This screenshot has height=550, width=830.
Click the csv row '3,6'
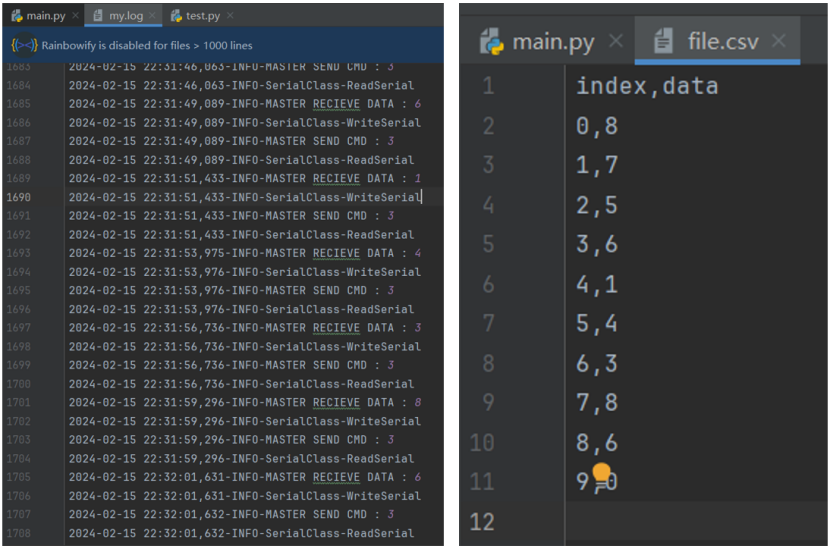597,245
